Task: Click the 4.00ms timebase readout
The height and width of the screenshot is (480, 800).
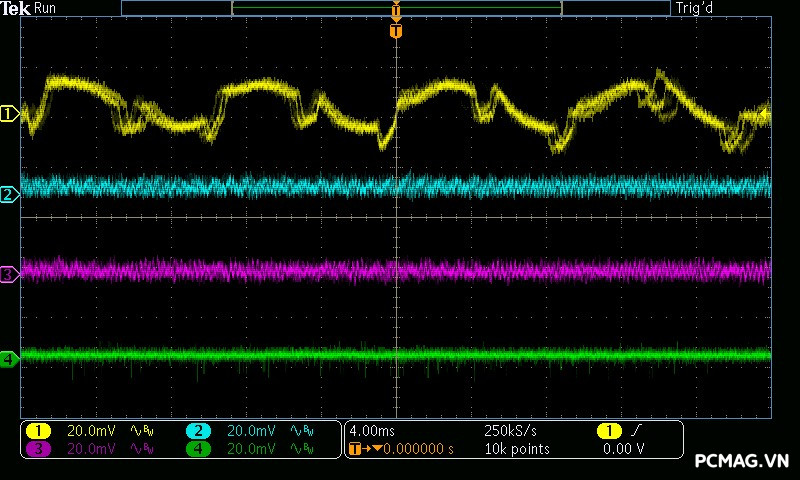Action: click(x=372, y=431)
